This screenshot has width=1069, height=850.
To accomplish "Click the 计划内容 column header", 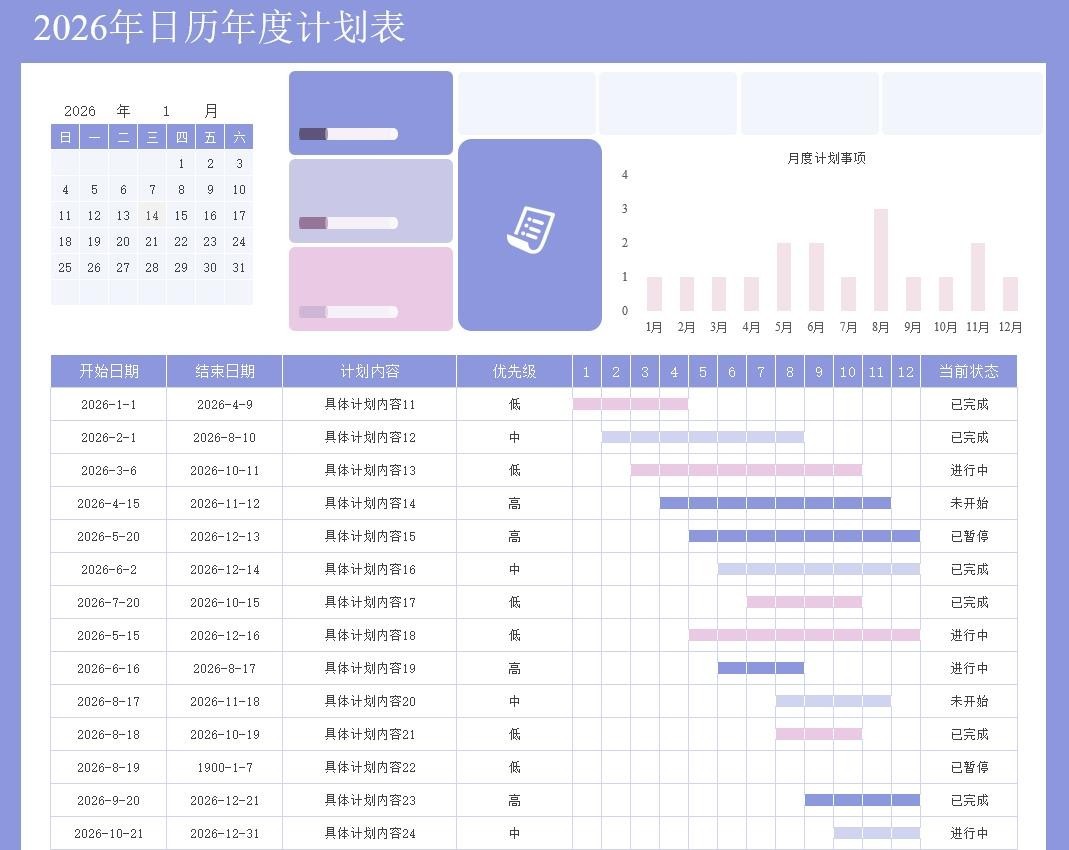I will 370,371.
